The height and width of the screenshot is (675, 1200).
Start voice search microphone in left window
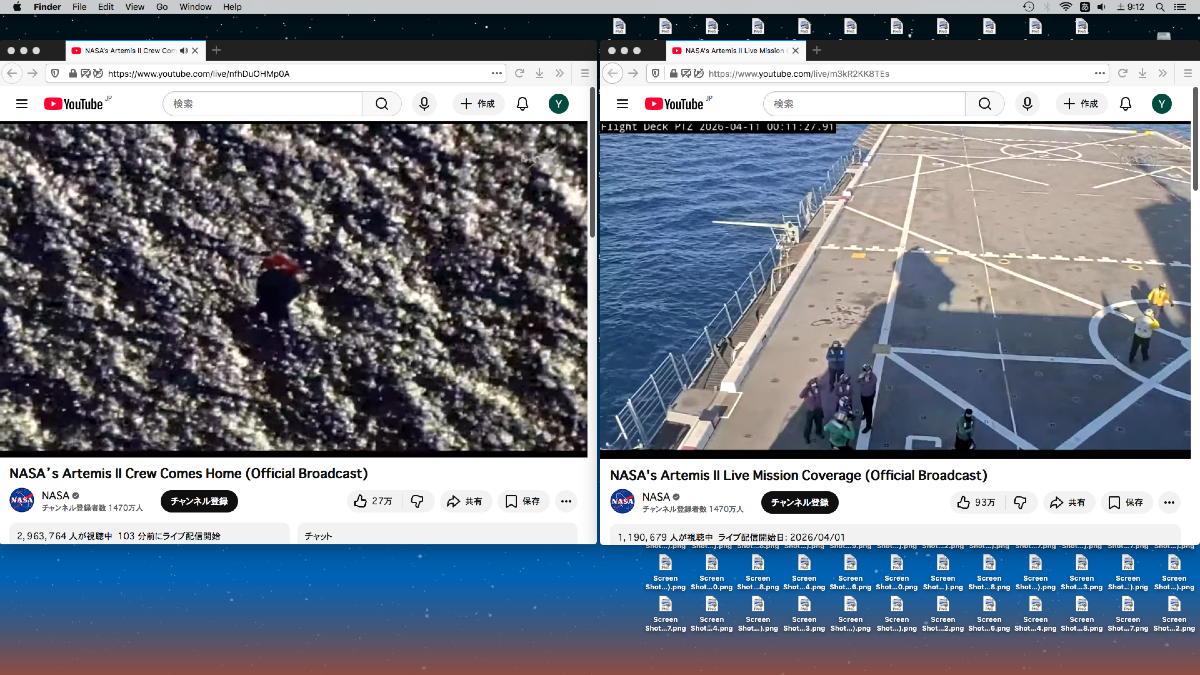pos(424,104)
